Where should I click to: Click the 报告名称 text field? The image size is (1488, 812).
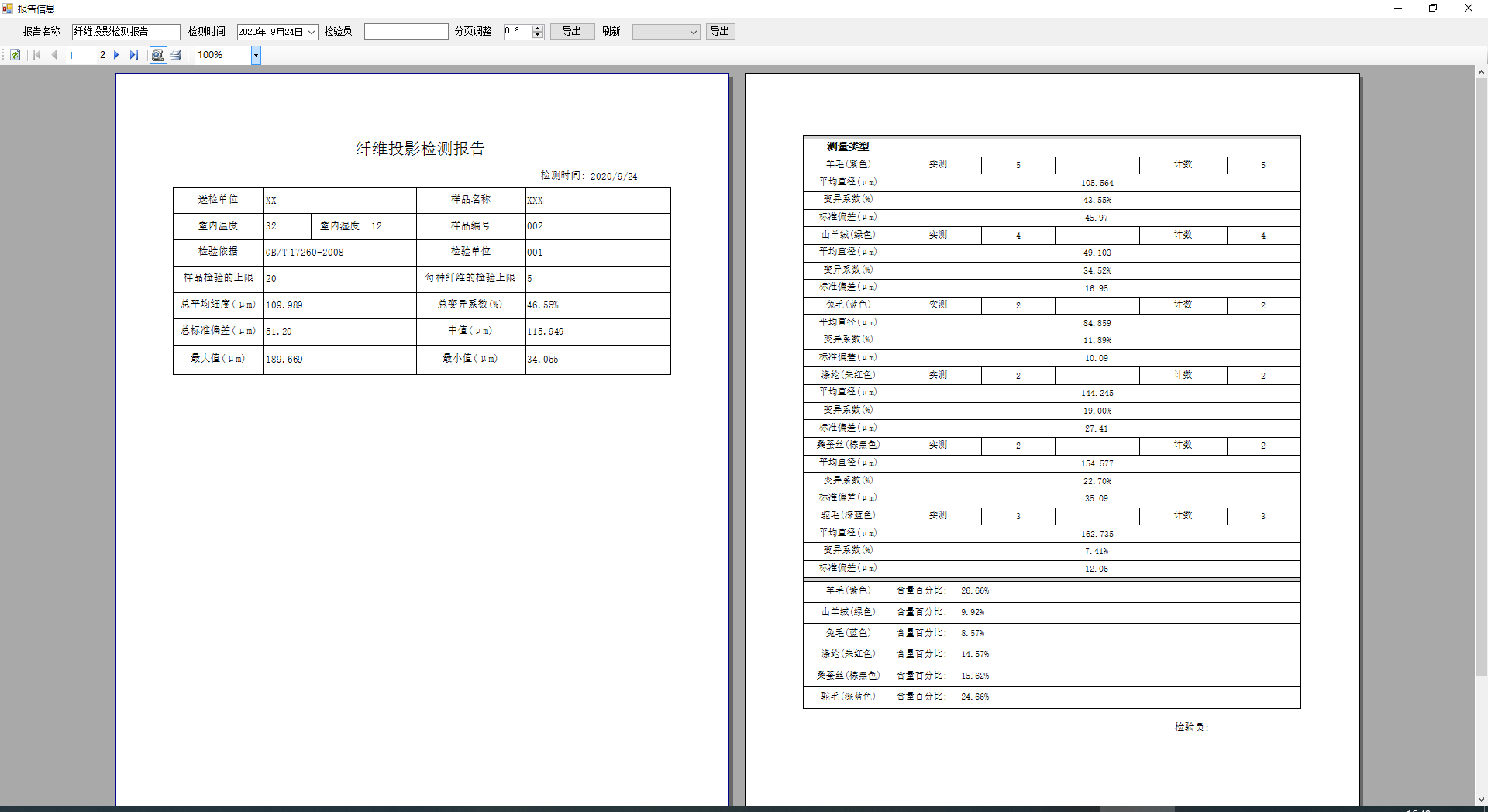coord(126,31)
